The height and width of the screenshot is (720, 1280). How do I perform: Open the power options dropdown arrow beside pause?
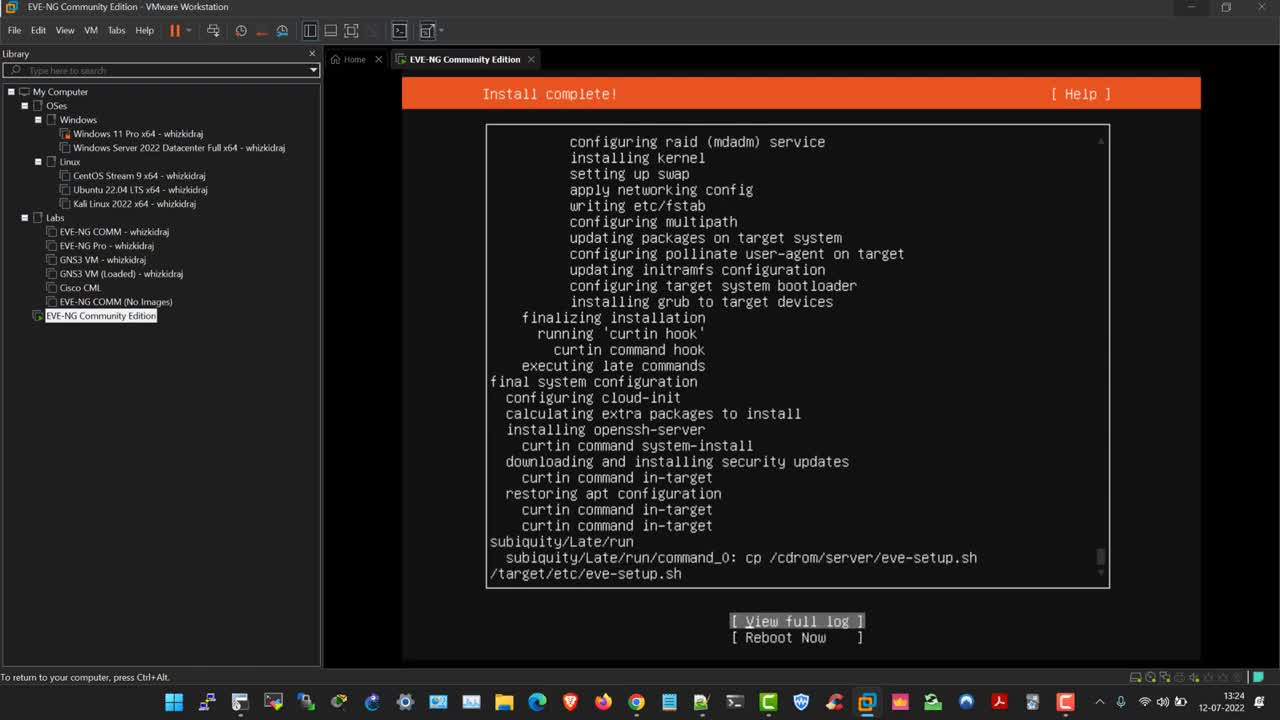point(188,31)
